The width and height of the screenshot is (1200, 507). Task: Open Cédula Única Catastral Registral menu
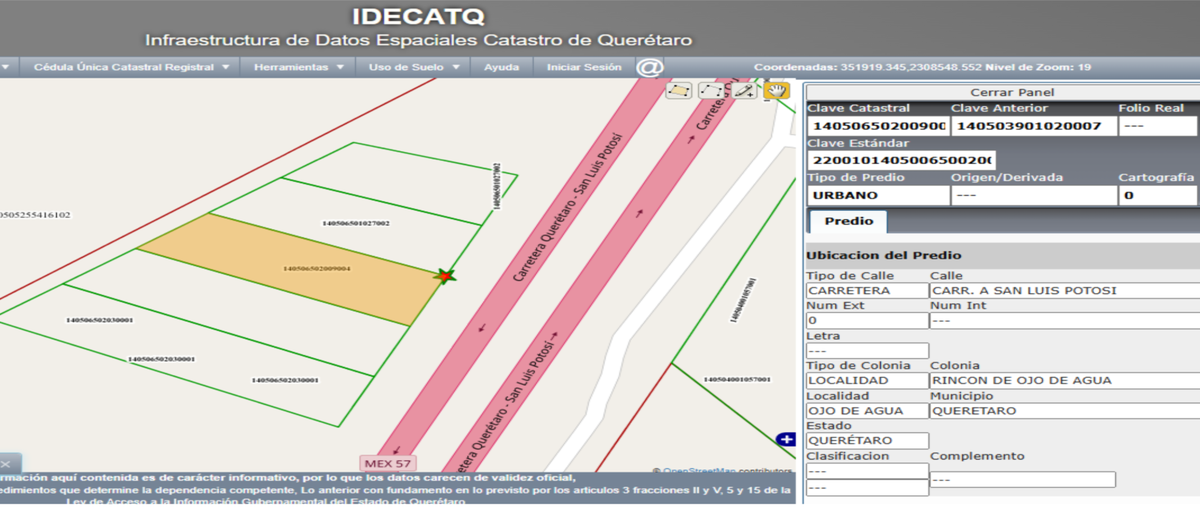point(132,67)
